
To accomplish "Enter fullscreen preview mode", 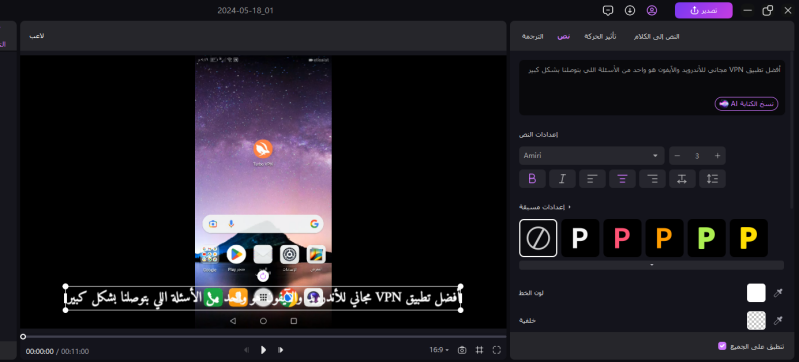I will click(x=497, y=350).
